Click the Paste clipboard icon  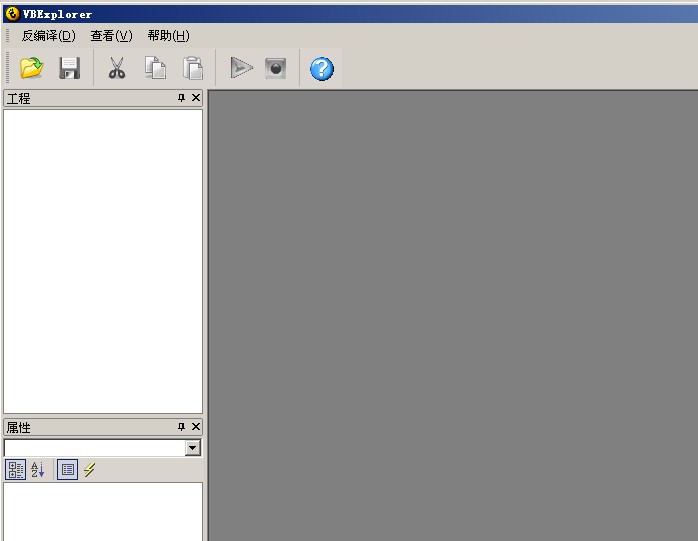point(193,68)
